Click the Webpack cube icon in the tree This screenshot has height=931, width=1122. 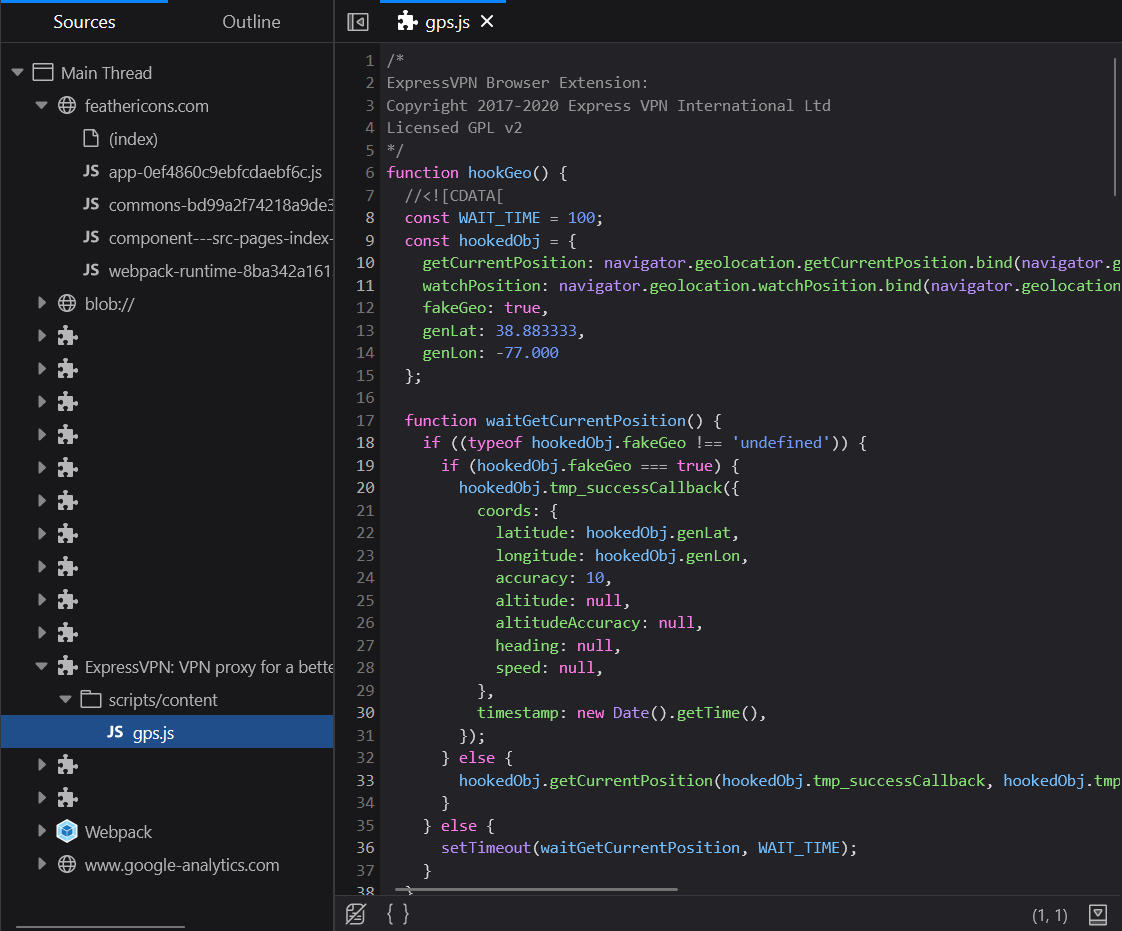[x=66, y=831]
